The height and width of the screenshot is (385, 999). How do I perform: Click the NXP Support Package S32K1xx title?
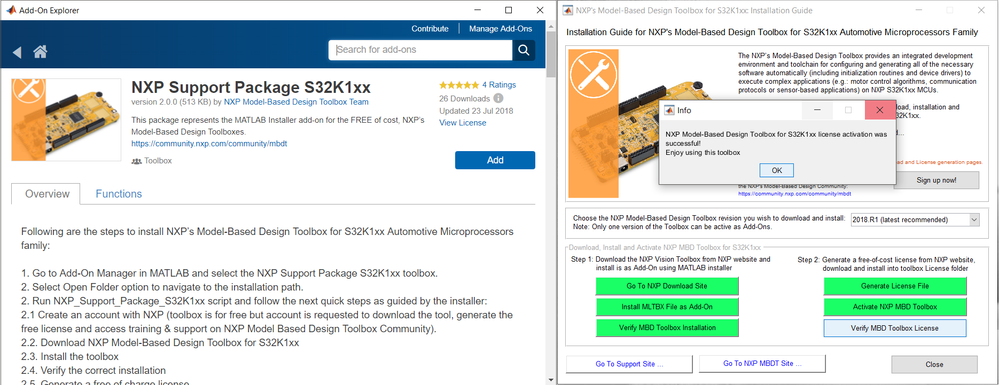251,87
